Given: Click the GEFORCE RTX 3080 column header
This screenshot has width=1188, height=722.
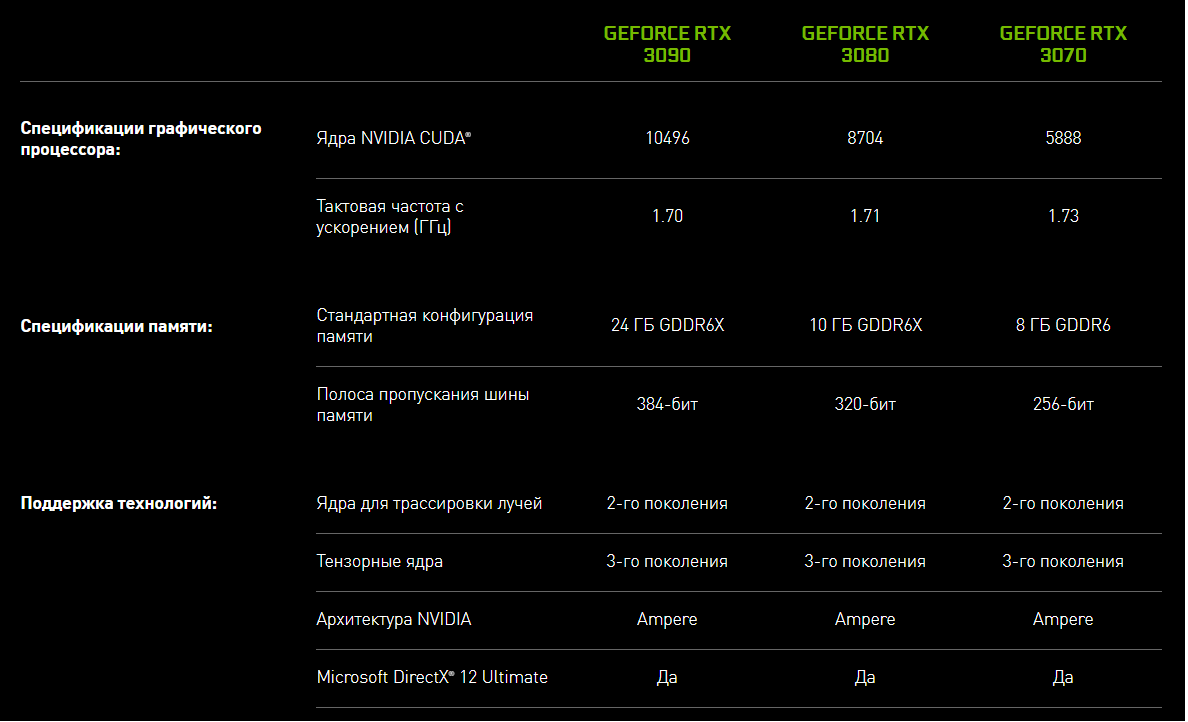Looking at the screenshot, I should (864, 44).
